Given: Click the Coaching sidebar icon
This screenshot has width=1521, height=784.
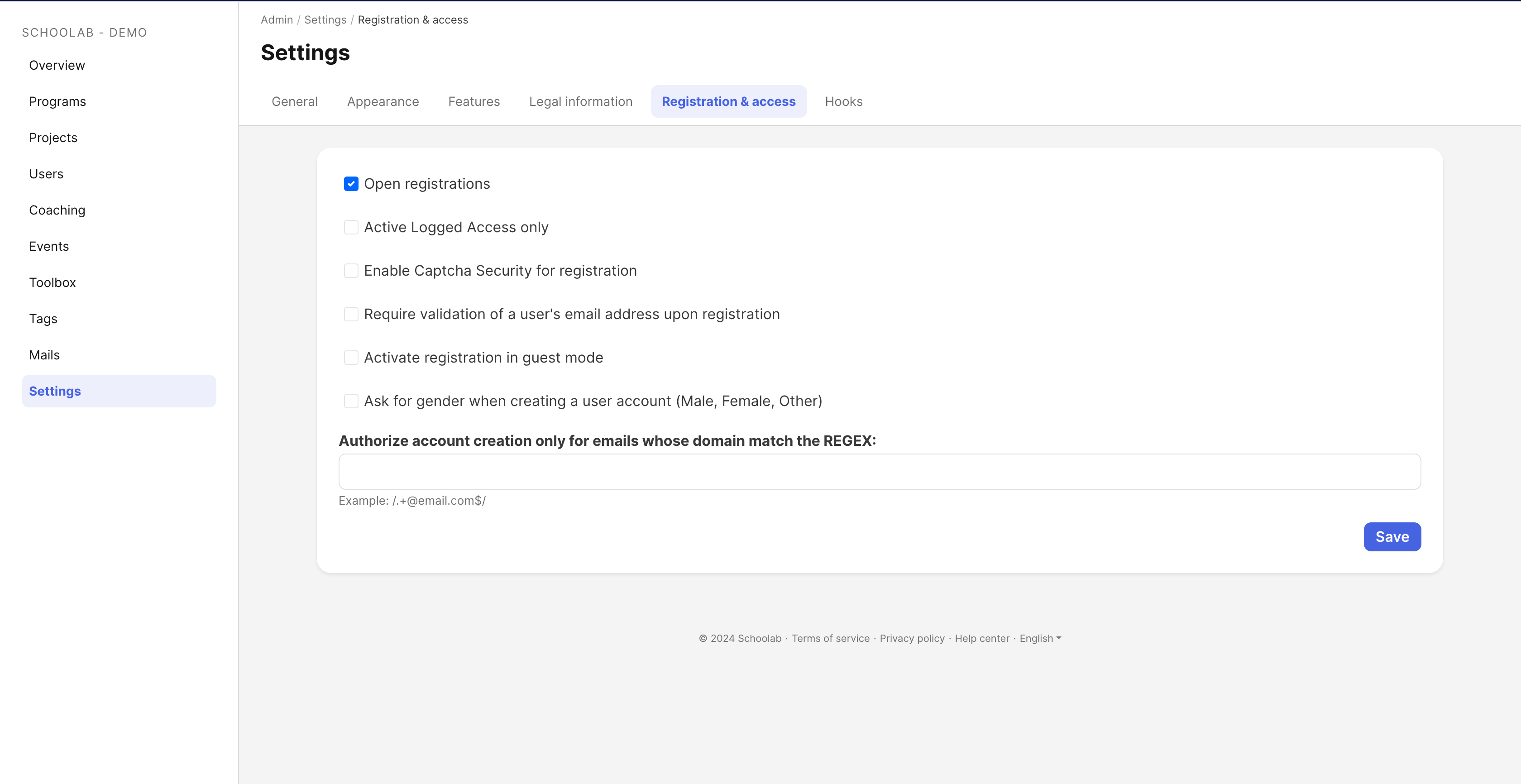Looking at the screenshot, I should [57, 210].
